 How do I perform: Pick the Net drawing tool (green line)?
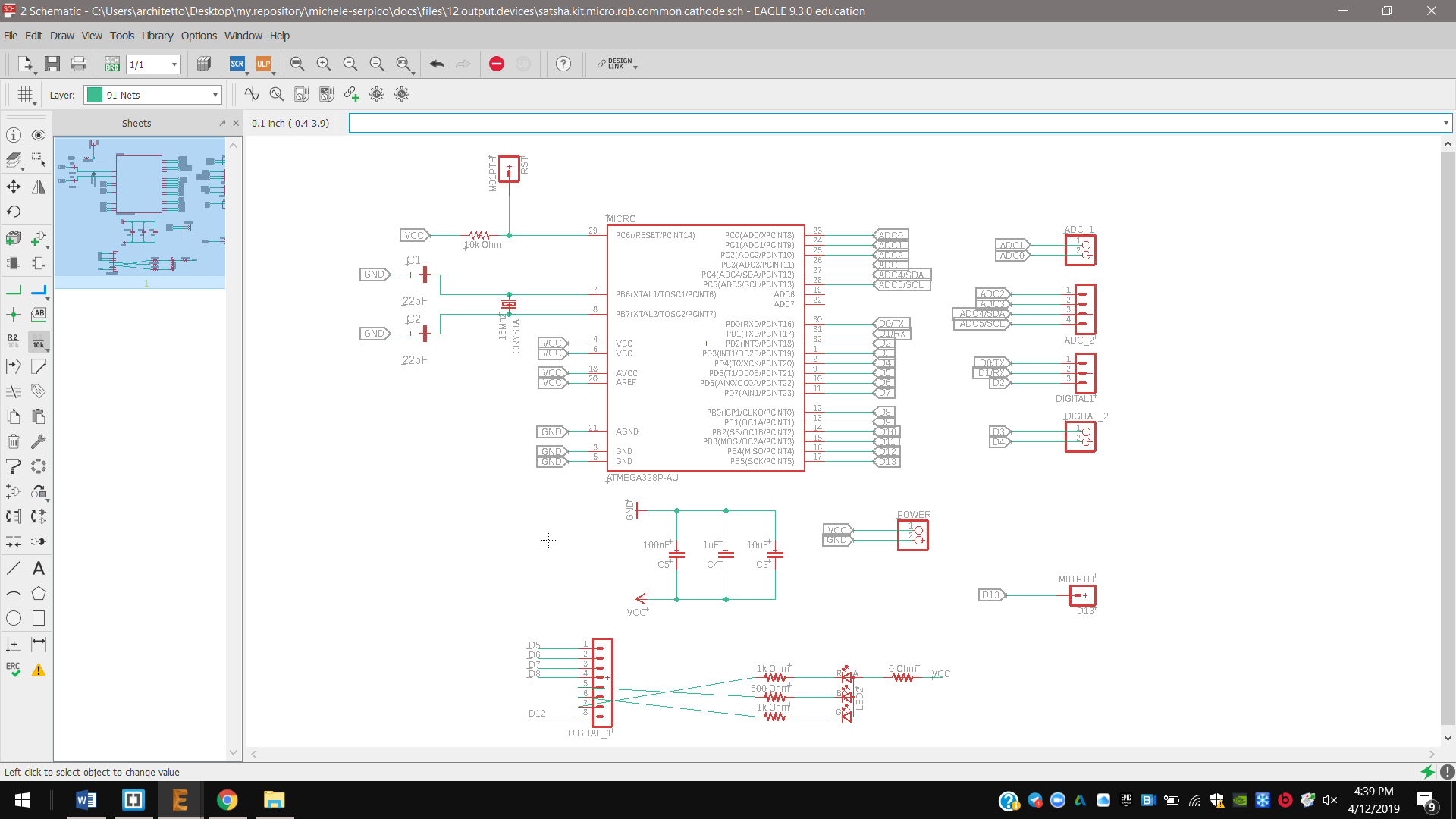(14, 290)
